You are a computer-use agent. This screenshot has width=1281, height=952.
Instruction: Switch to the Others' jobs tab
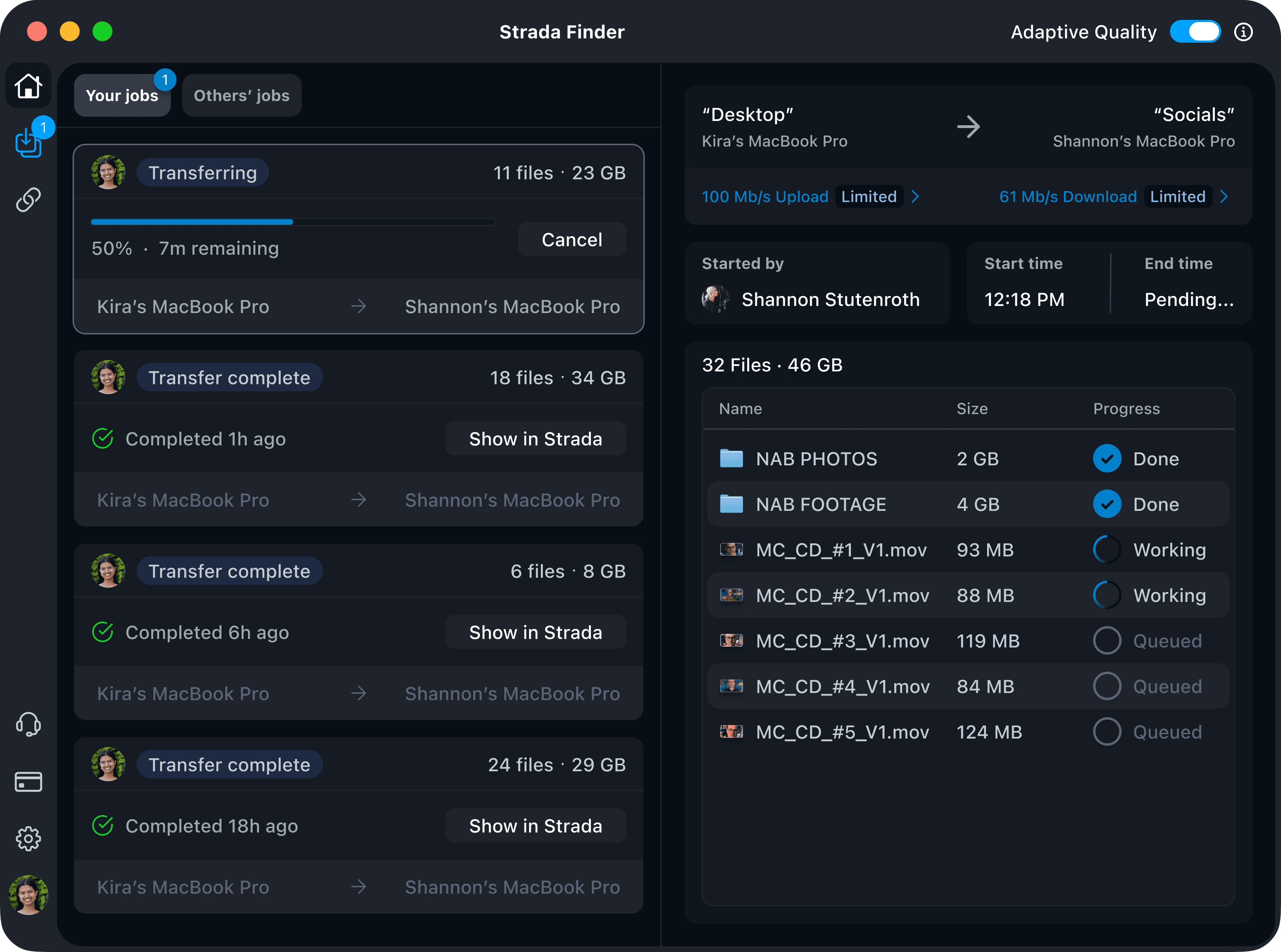pos(242,96)
